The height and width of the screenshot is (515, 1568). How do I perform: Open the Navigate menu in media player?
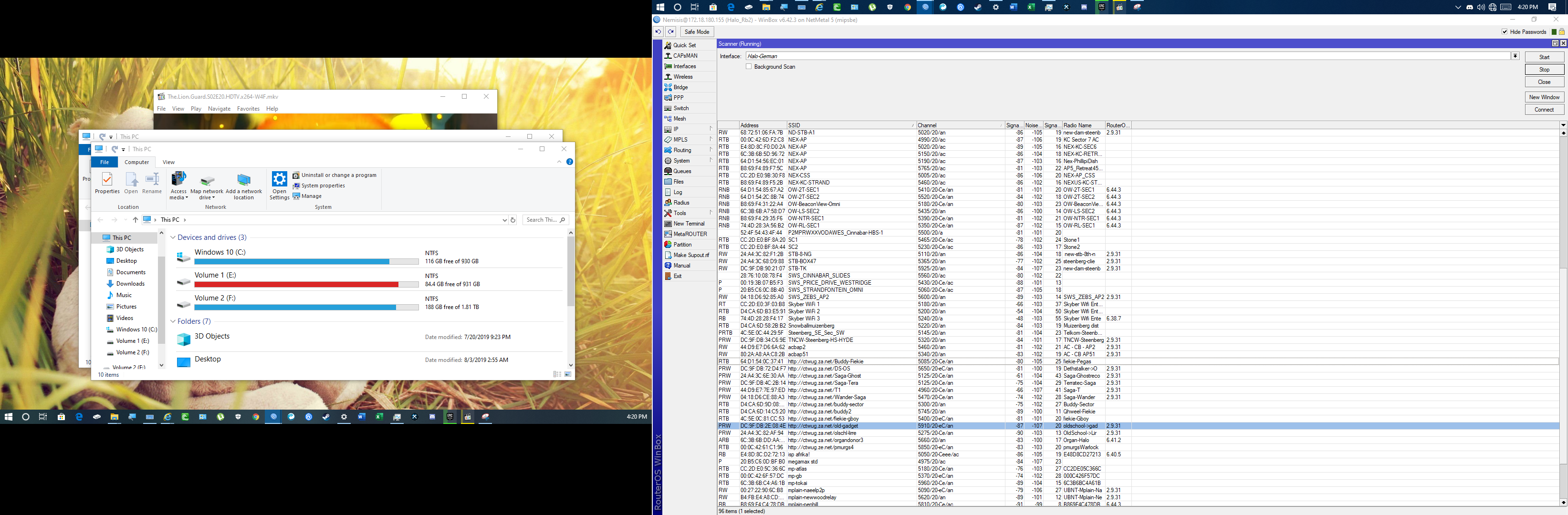[219, 109]
